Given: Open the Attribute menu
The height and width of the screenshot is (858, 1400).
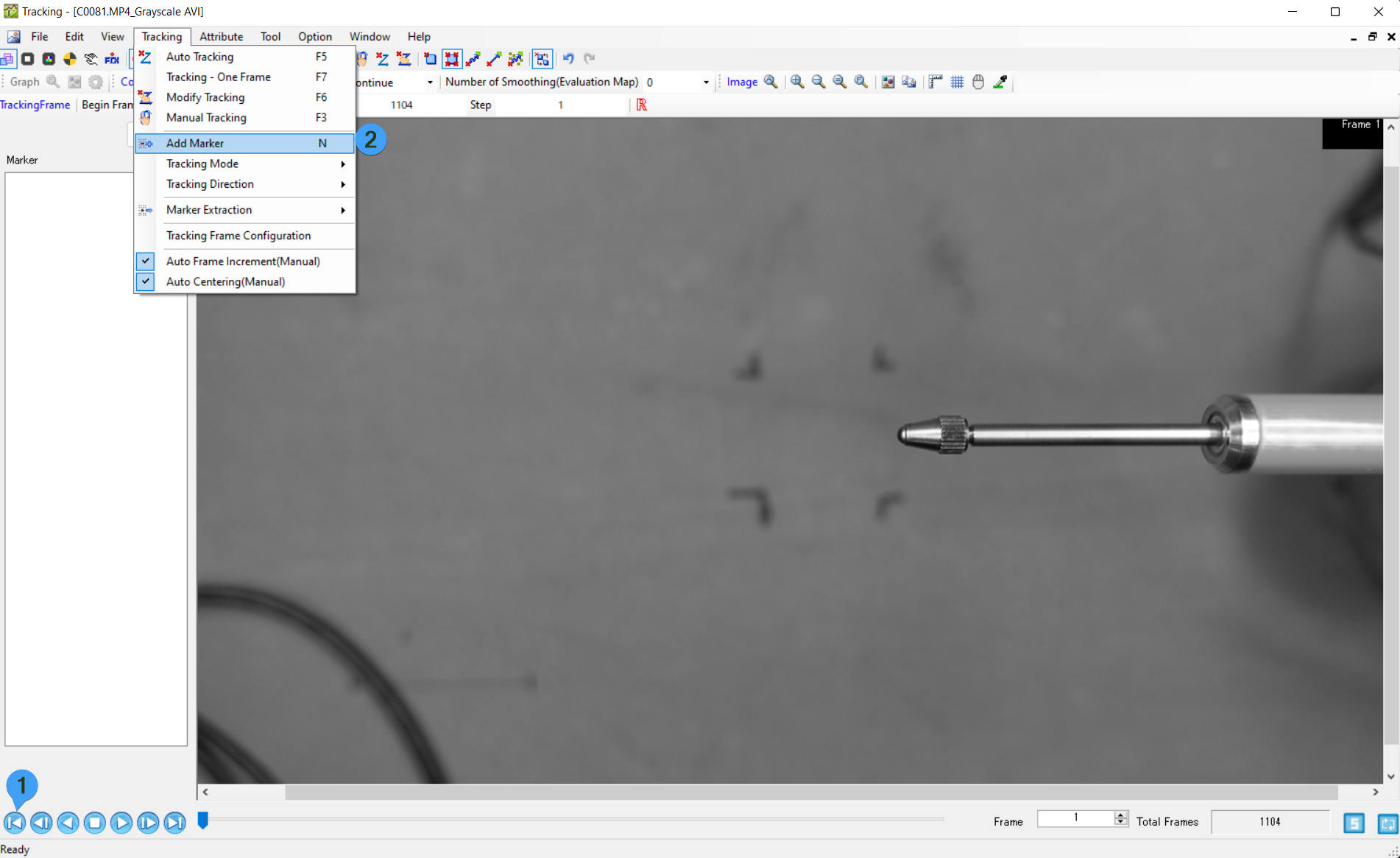Looking at the screenshot, I should (x=221, y=37).
